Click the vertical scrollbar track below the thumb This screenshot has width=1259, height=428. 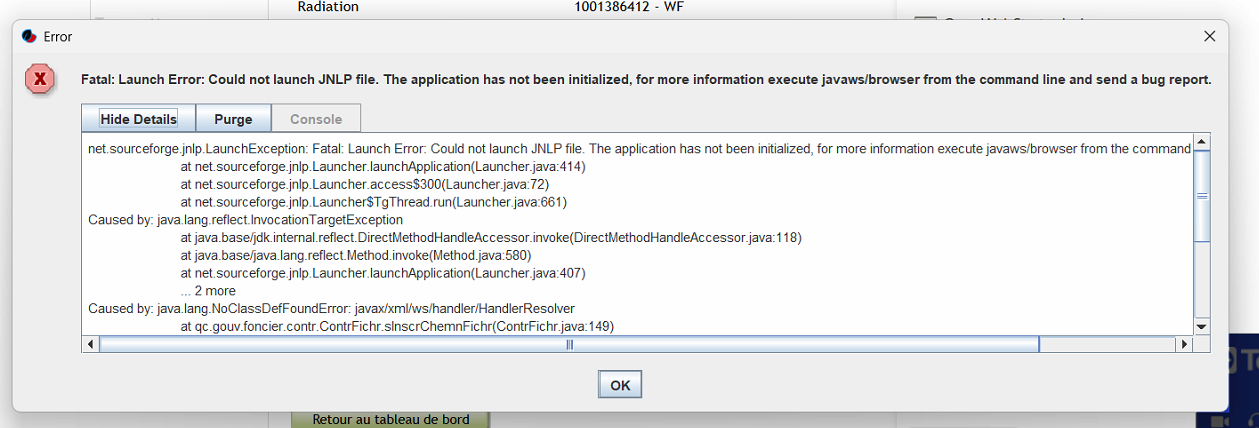tap(1202, 279)
